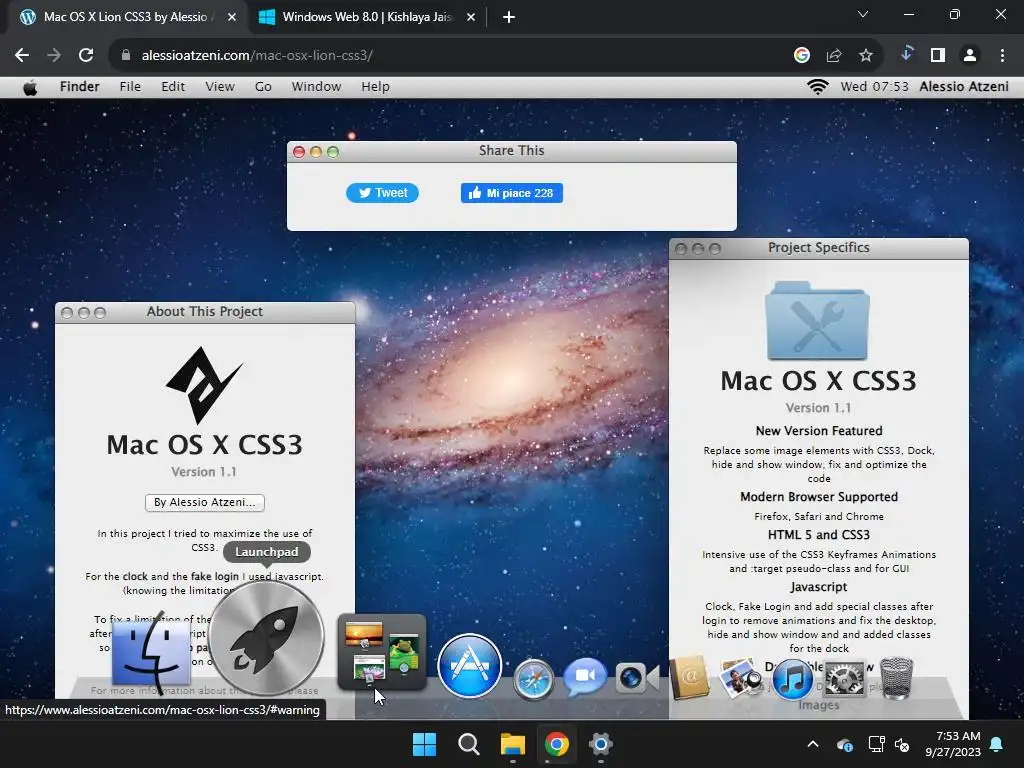Image resolution: width=1024 pixels, height=768 pixels.
Task: Click the Google icon in address bar
Action: tap(802, 56)
